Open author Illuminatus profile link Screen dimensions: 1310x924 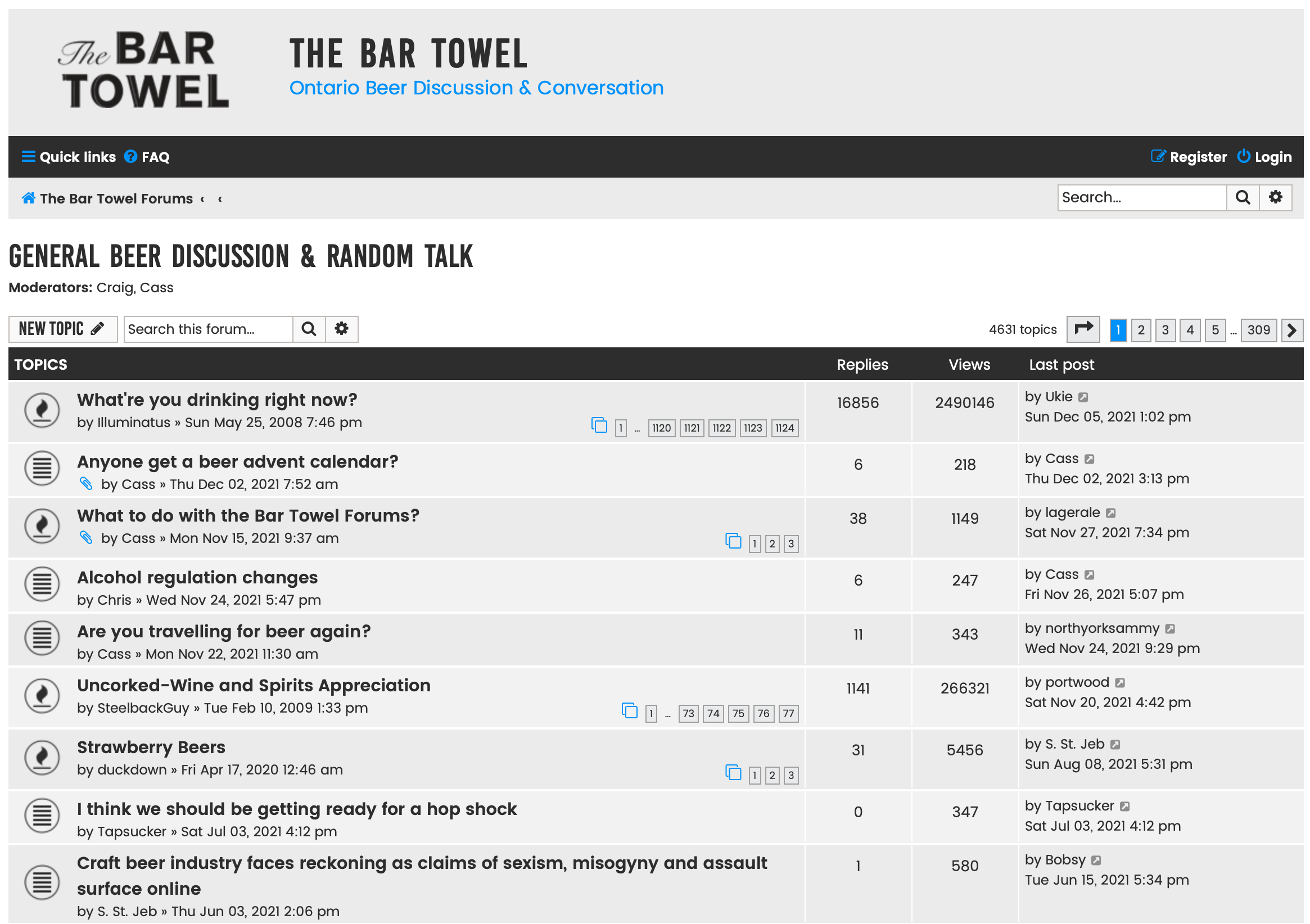coord(133,423)
